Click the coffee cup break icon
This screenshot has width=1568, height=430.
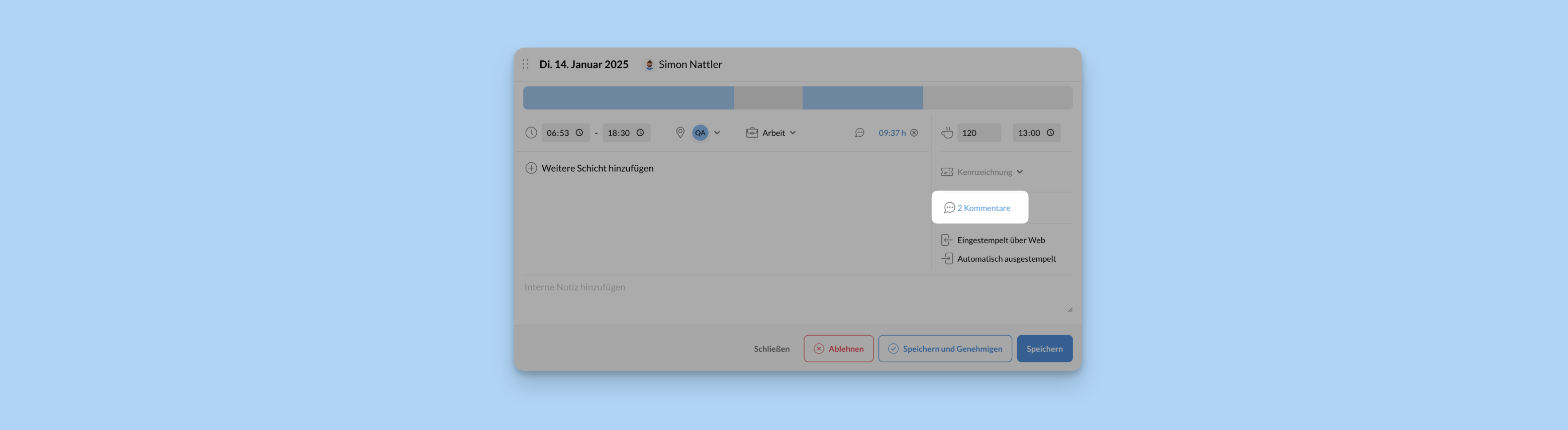(946, 133)
